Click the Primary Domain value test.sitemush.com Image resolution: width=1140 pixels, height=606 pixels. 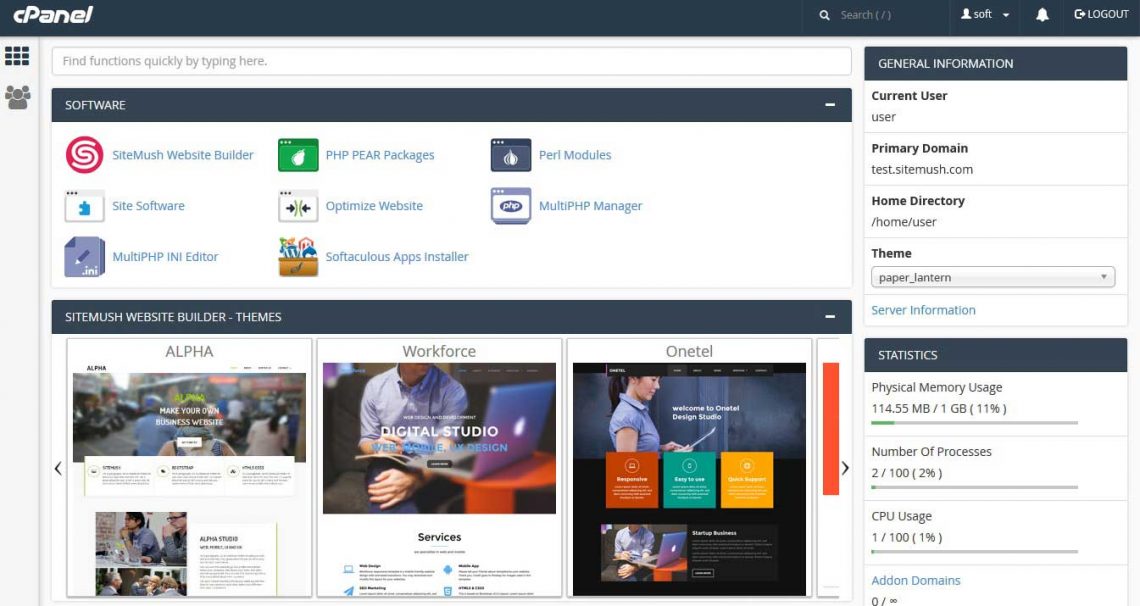[x=922, y=169]
